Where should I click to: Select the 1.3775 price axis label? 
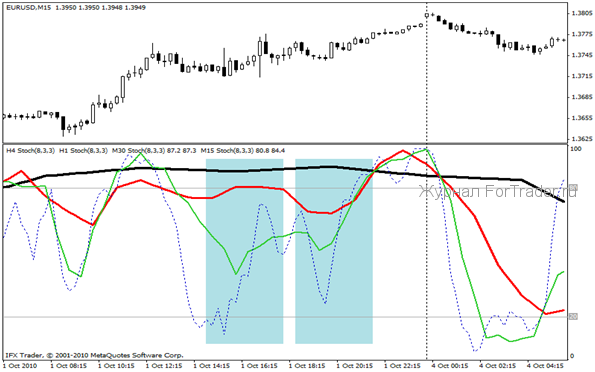click(582, 34)
